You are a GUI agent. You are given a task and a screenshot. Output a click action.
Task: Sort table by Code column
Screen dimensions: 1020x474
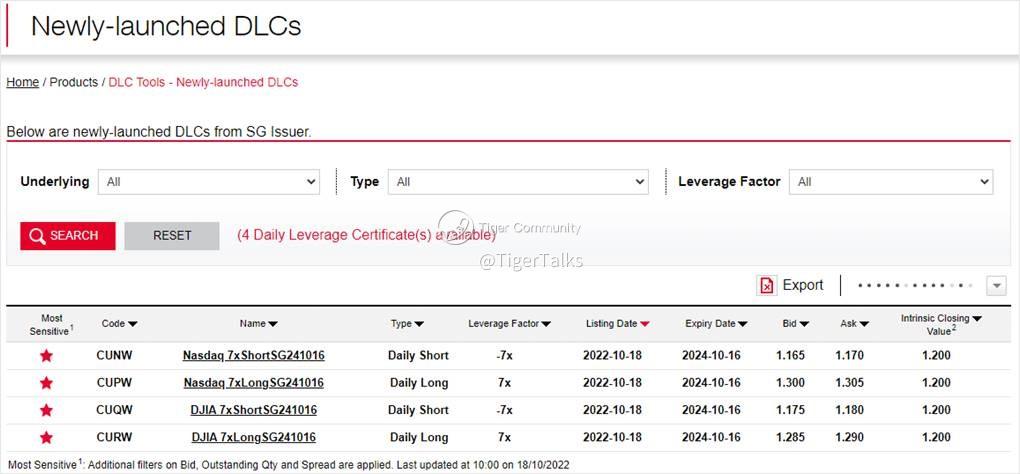pyautogui.click(x=119, y=324)
